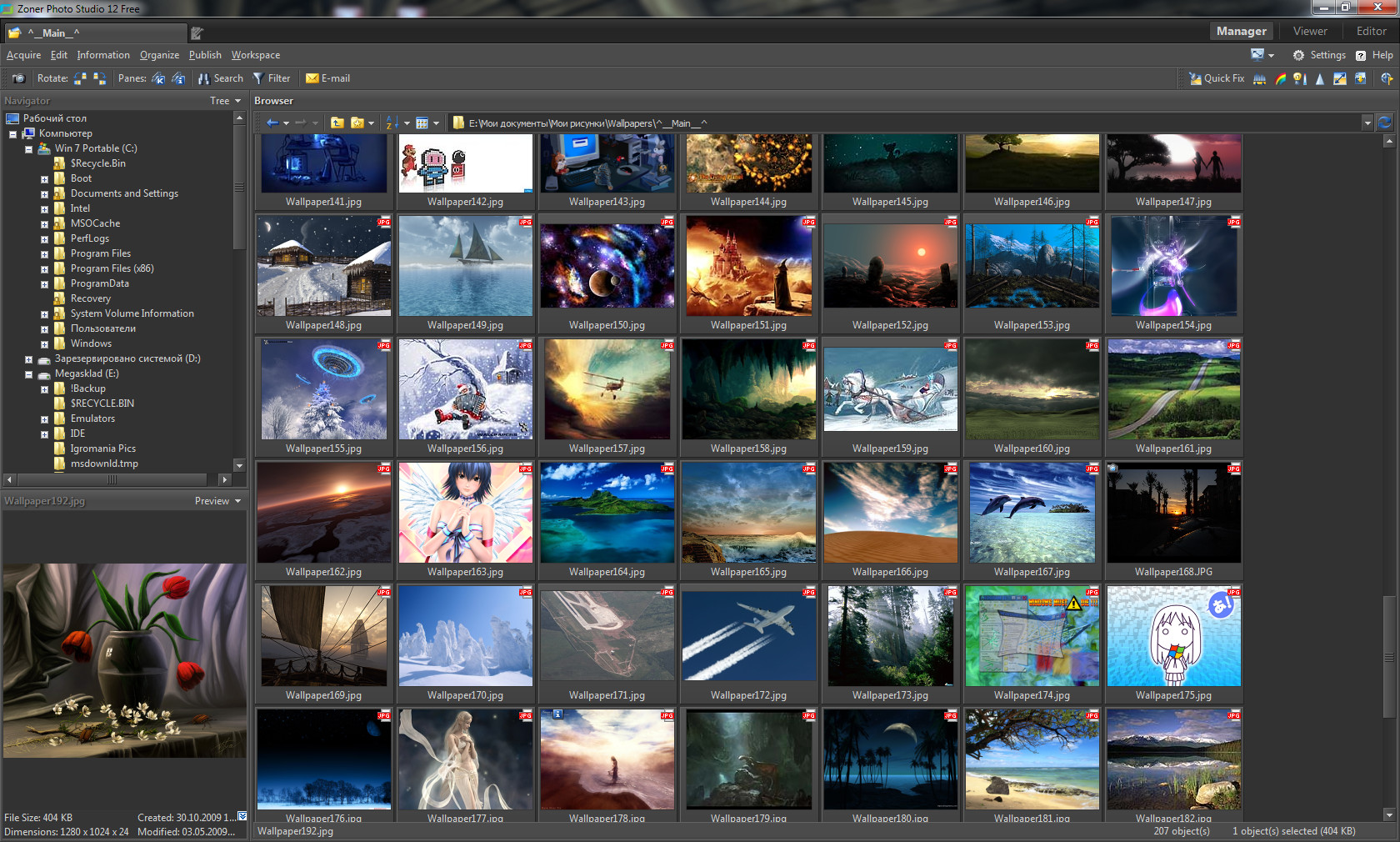Click the full screen monitor icon
Image resolution: width=1400 pixels, height=842 pixels.
(x=1257, y=55)
